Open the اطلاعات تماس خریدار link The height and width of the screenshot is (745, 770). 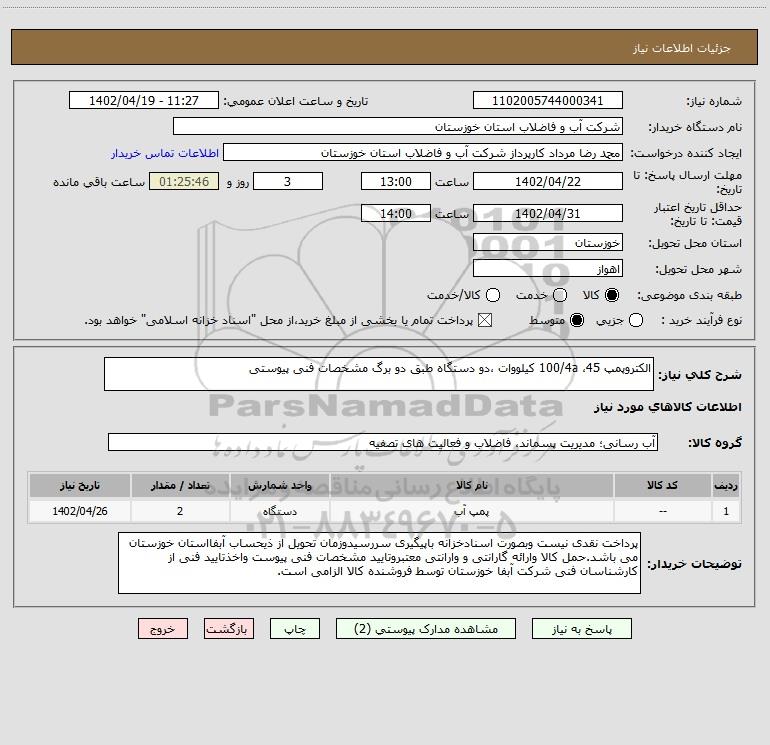click(x=165, y=153)
